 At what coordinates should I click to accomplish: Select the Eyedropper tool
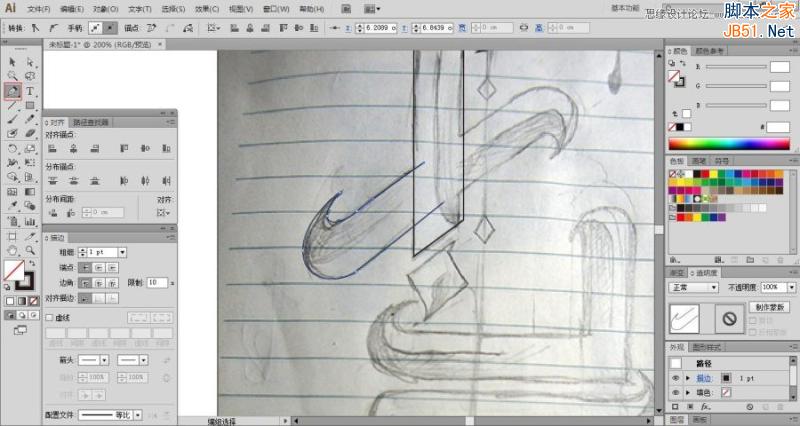click(x=12, y=206)
